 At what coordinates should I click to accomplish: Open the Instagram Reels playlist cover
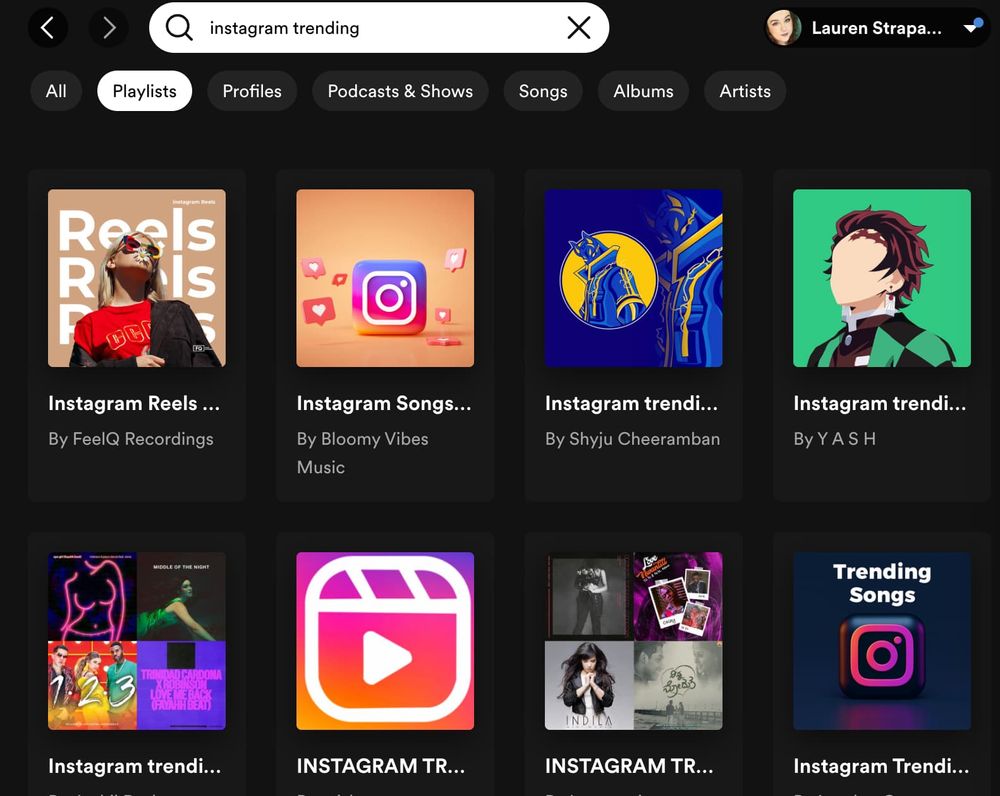[136, 278]
